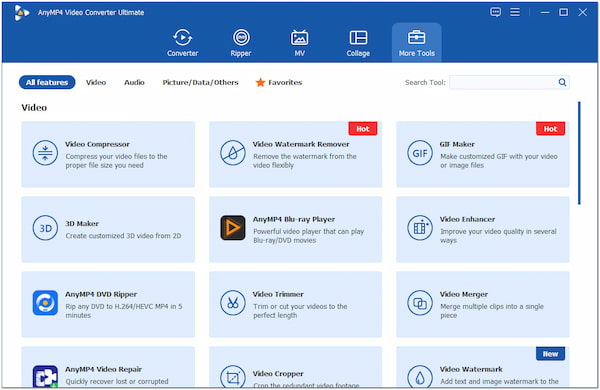Click 'Rip any DVD to H.264/HEVC' text
This screenshot has width=600, height=390.
coord(124,311)
